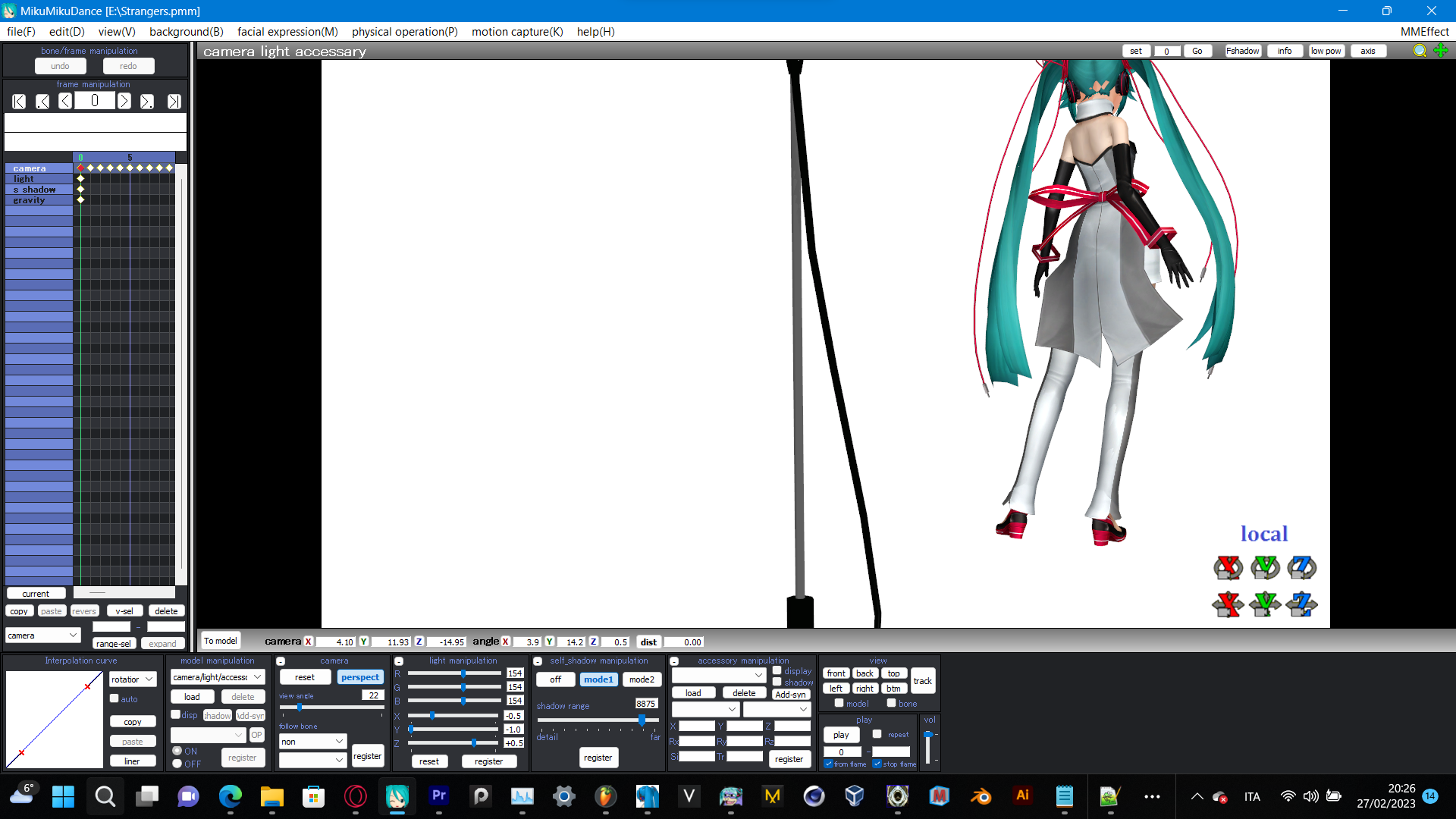Enable the repeat playback checkbox
1456x819 pixels.
[877, 734]
